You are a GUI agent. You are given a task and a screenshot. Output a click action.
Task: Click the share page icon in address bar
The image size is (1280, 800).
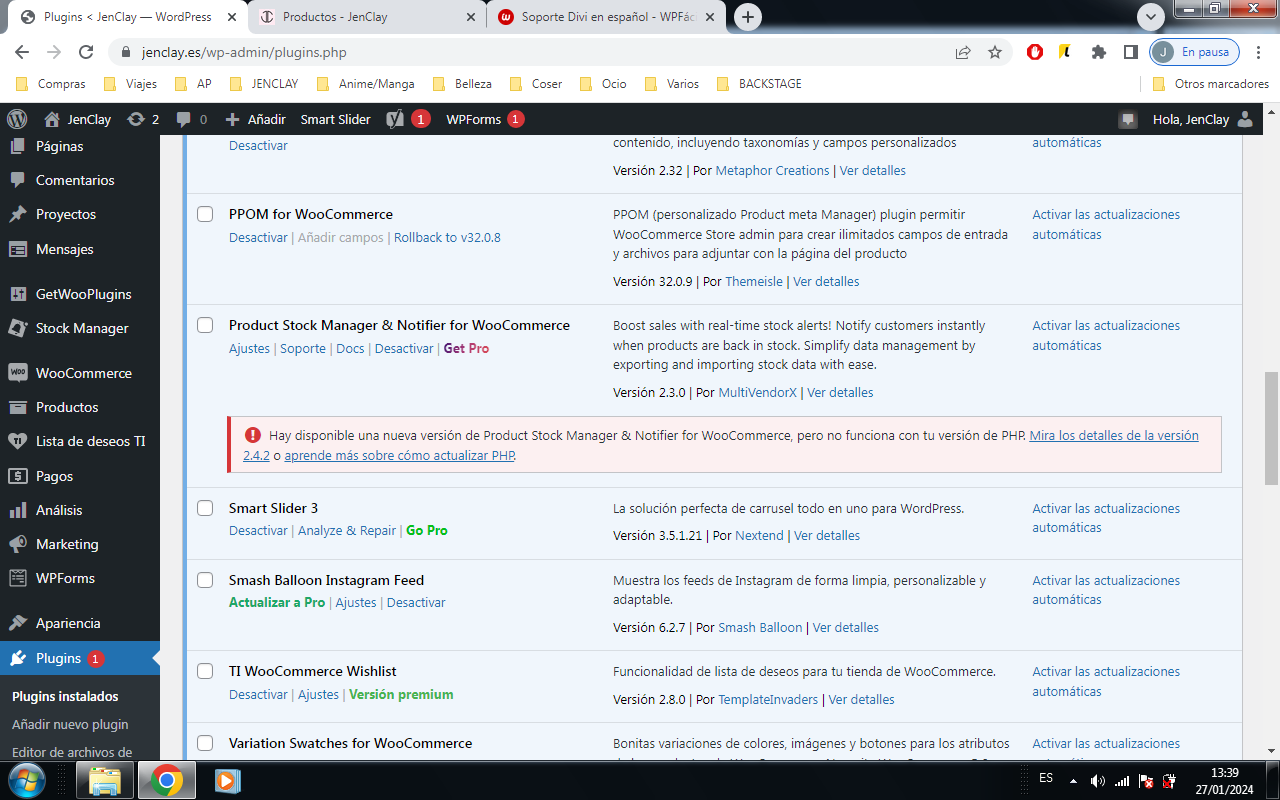pyautogui.click(x=963, y=52)
